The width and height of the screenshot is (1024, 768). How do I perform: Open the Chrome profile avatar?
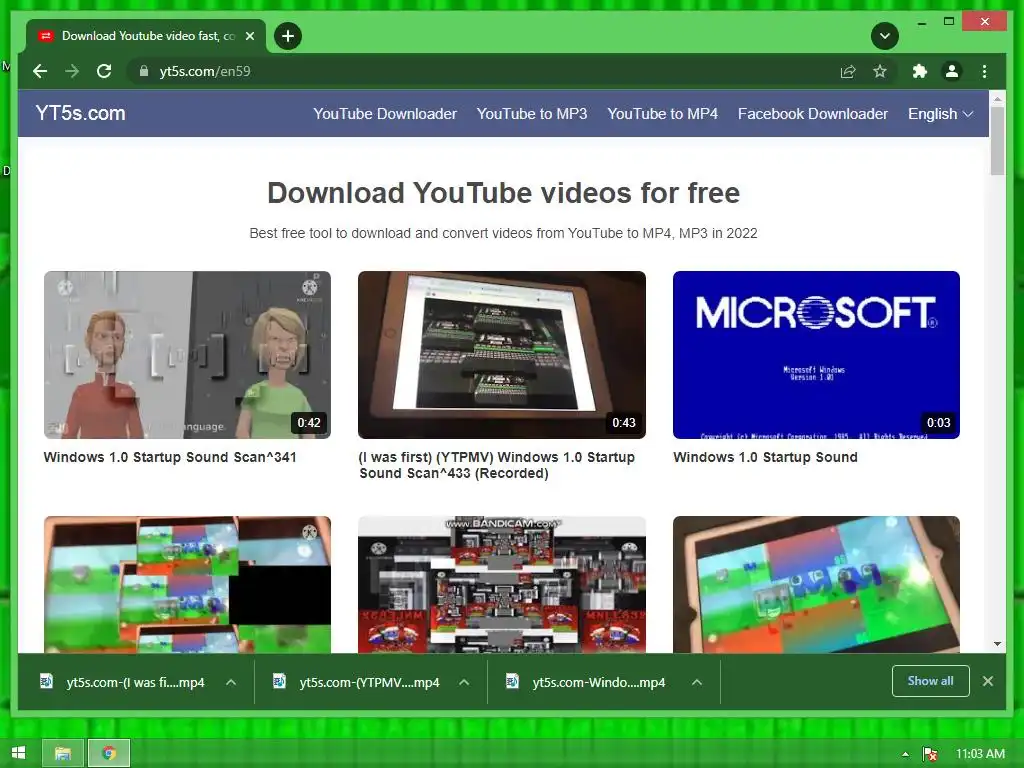(x=952, y=71)
